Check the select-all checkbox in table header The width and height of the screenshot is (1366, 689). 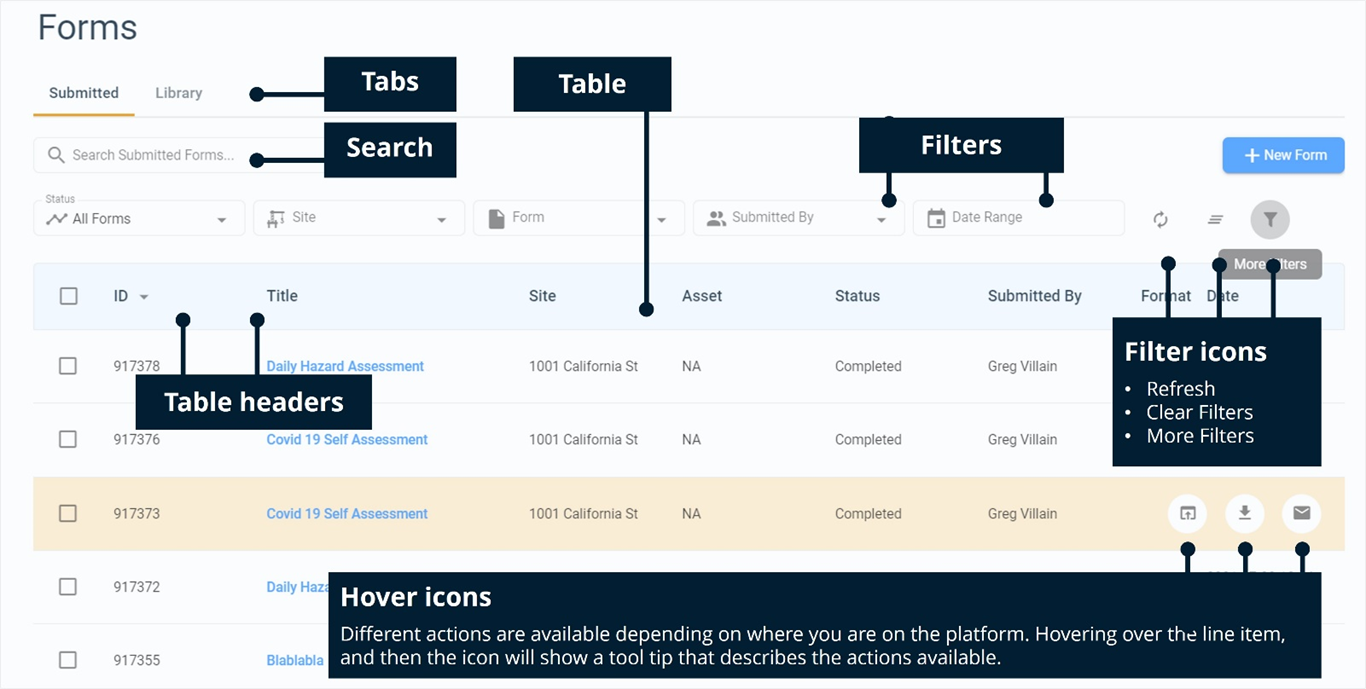coord(68,296)
